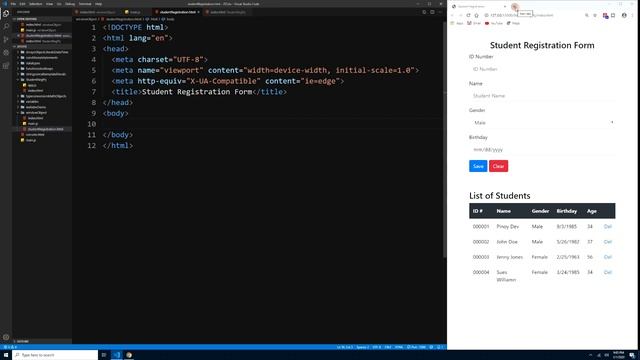
Task: Open the Terminal menu in VS Code
Action: [85, 4]
